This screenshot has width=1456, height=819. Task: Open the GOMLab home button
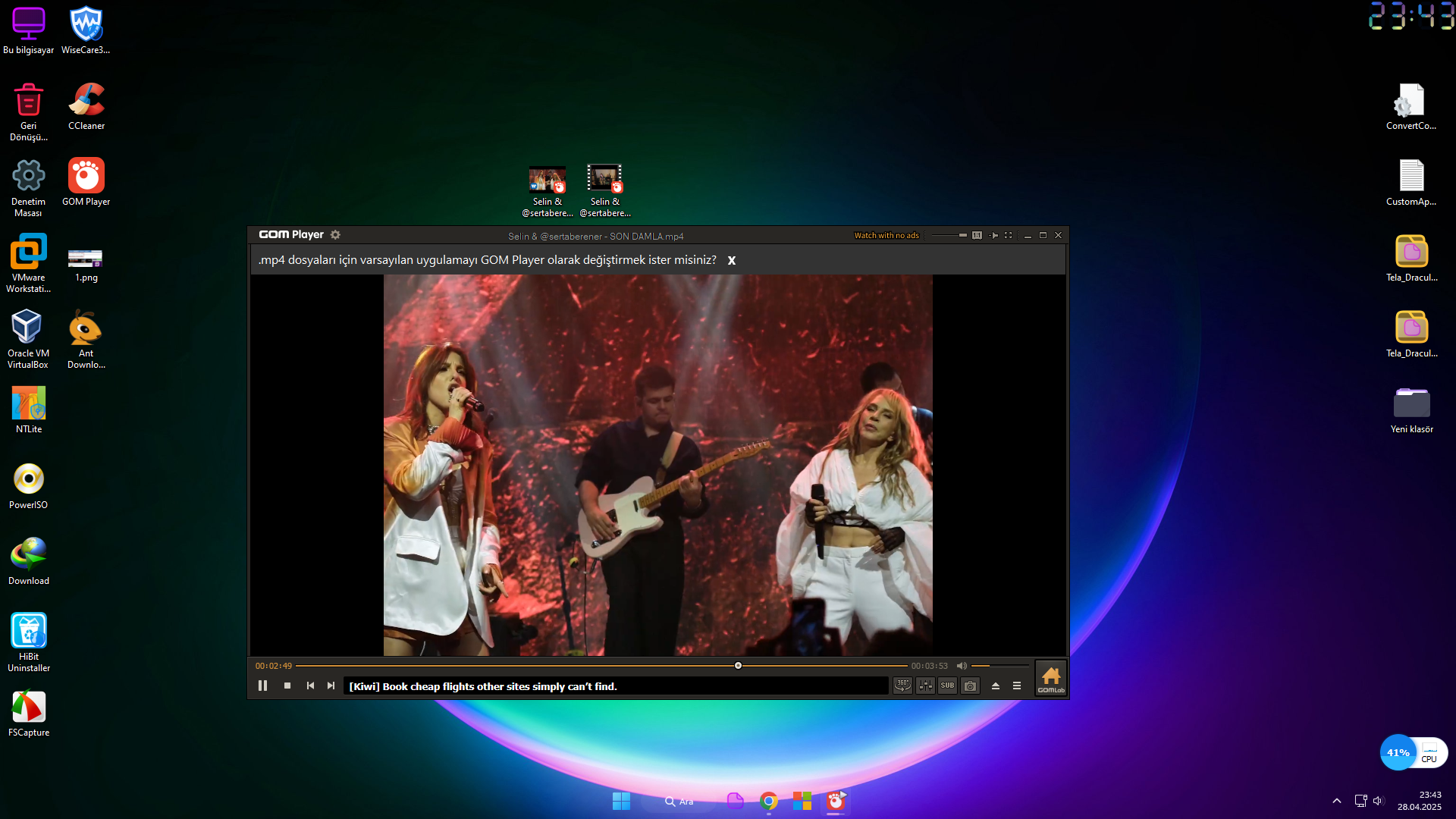[x=1051, y=678]
